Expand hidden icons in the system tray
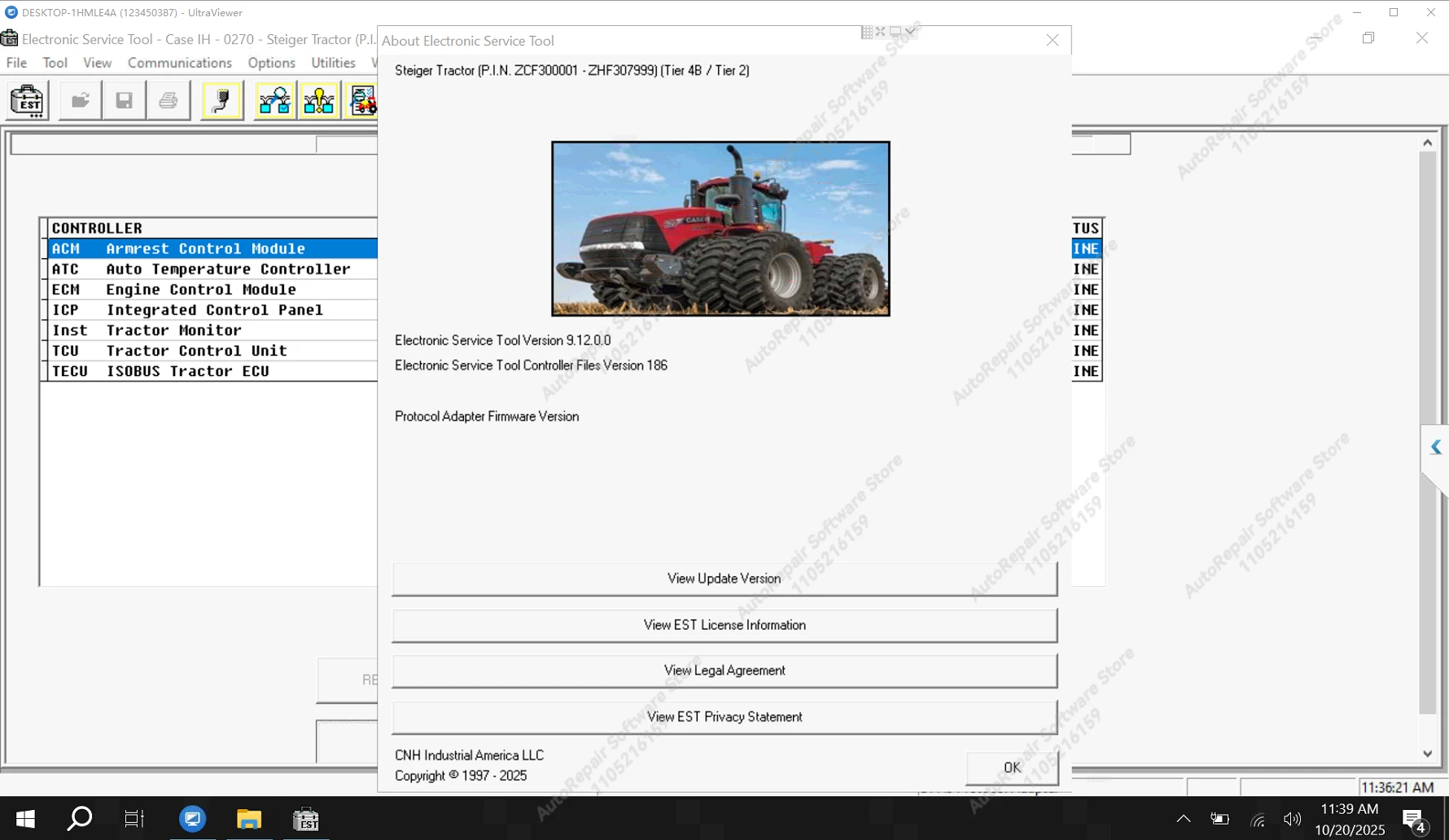The image size is (1449, 840). 1183,819
